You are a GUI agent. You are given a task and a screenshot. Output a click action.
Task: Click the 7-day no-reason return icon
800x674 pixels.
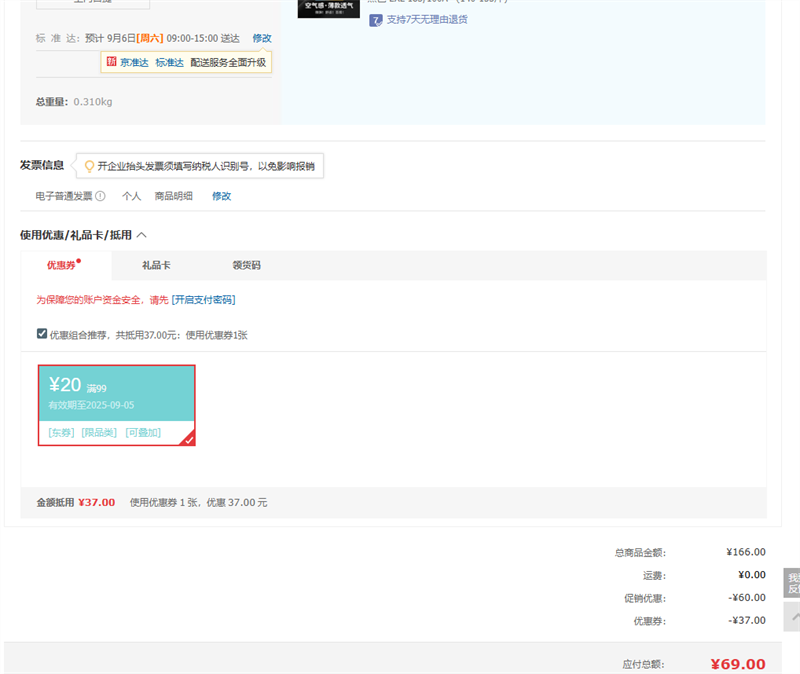tap(376, 20)
